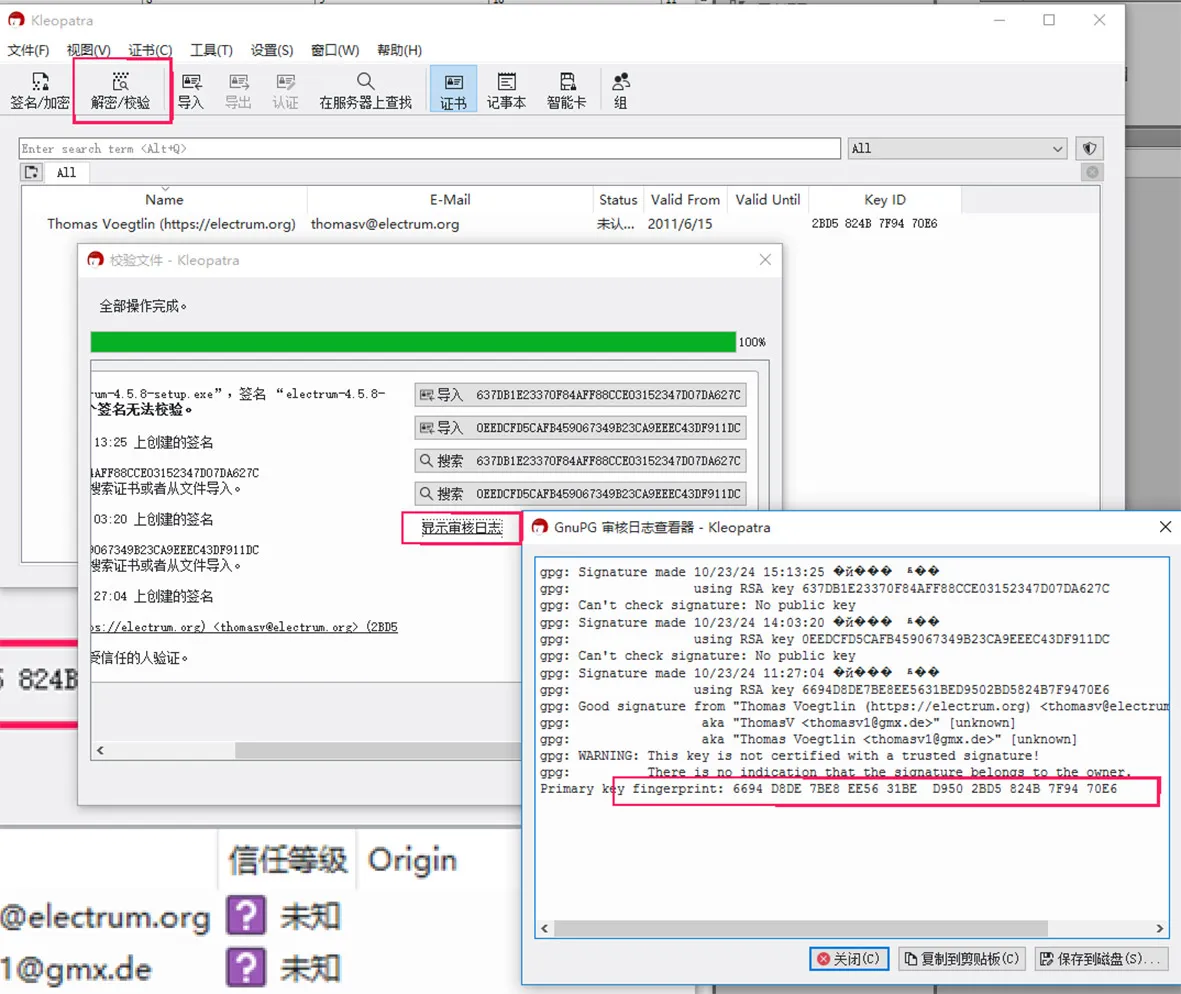This screenshot has width=1181, height=994.
Task: Open the 文件(F) menu
Action: (29, 50)
